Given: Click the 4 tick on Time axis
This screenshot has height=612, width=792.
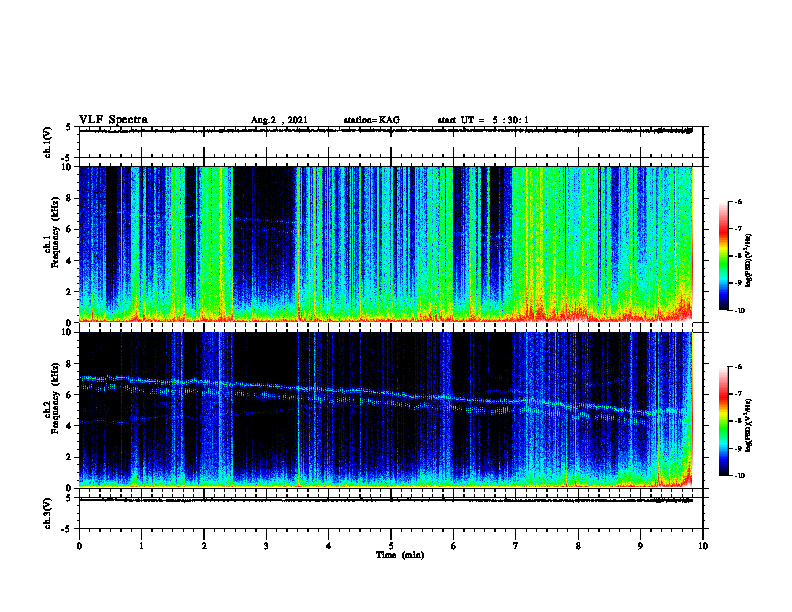Looking at the screenshot, I should 329,546.
